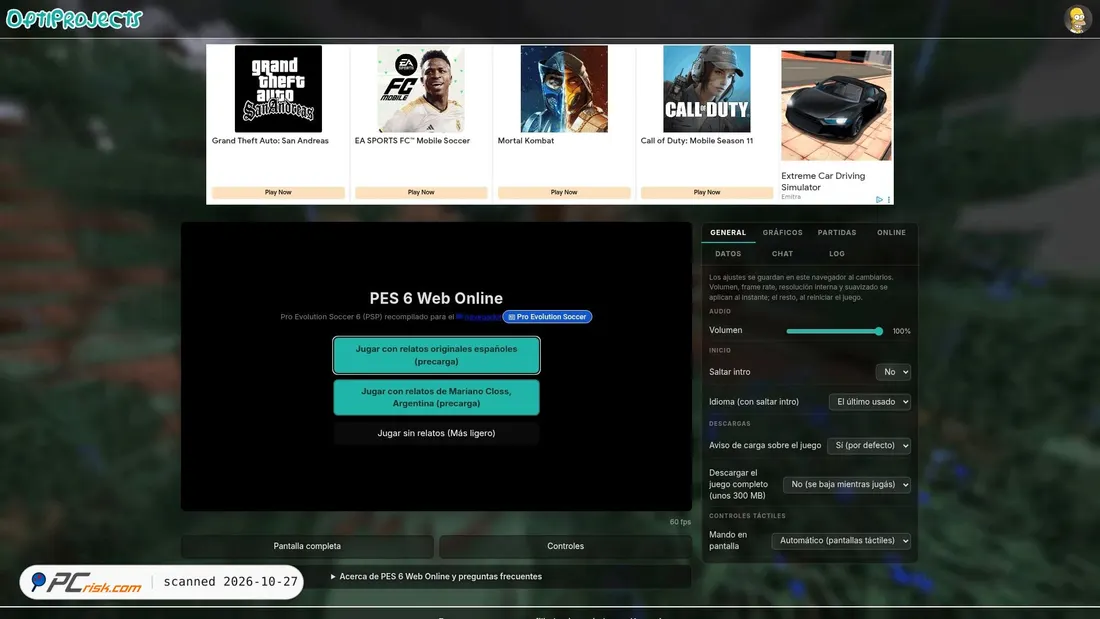Image resolution: width=1100 pixels, height=619 pixels.
Task: Adjust the Volumen slider
Action: point(834,331)
